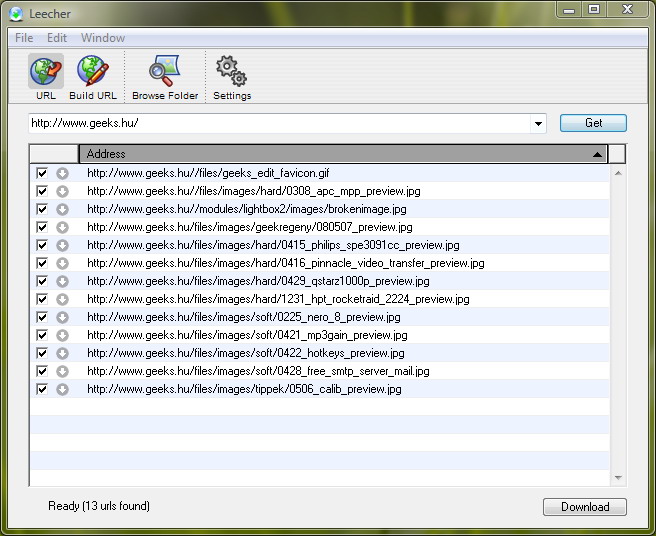656x536 pixels.
Task: Open the Edit menu
Action: click(57, 38)
